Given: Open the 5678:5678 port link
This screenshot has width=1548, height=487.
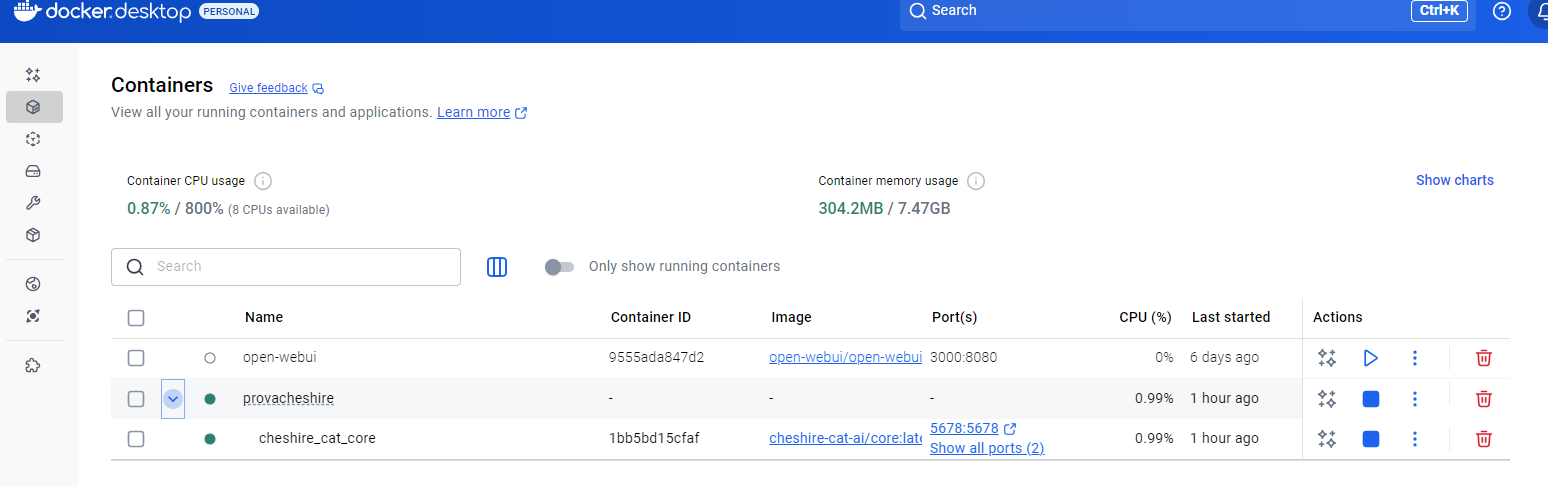Looking at the screenshot, I should (x=964, y=428).
